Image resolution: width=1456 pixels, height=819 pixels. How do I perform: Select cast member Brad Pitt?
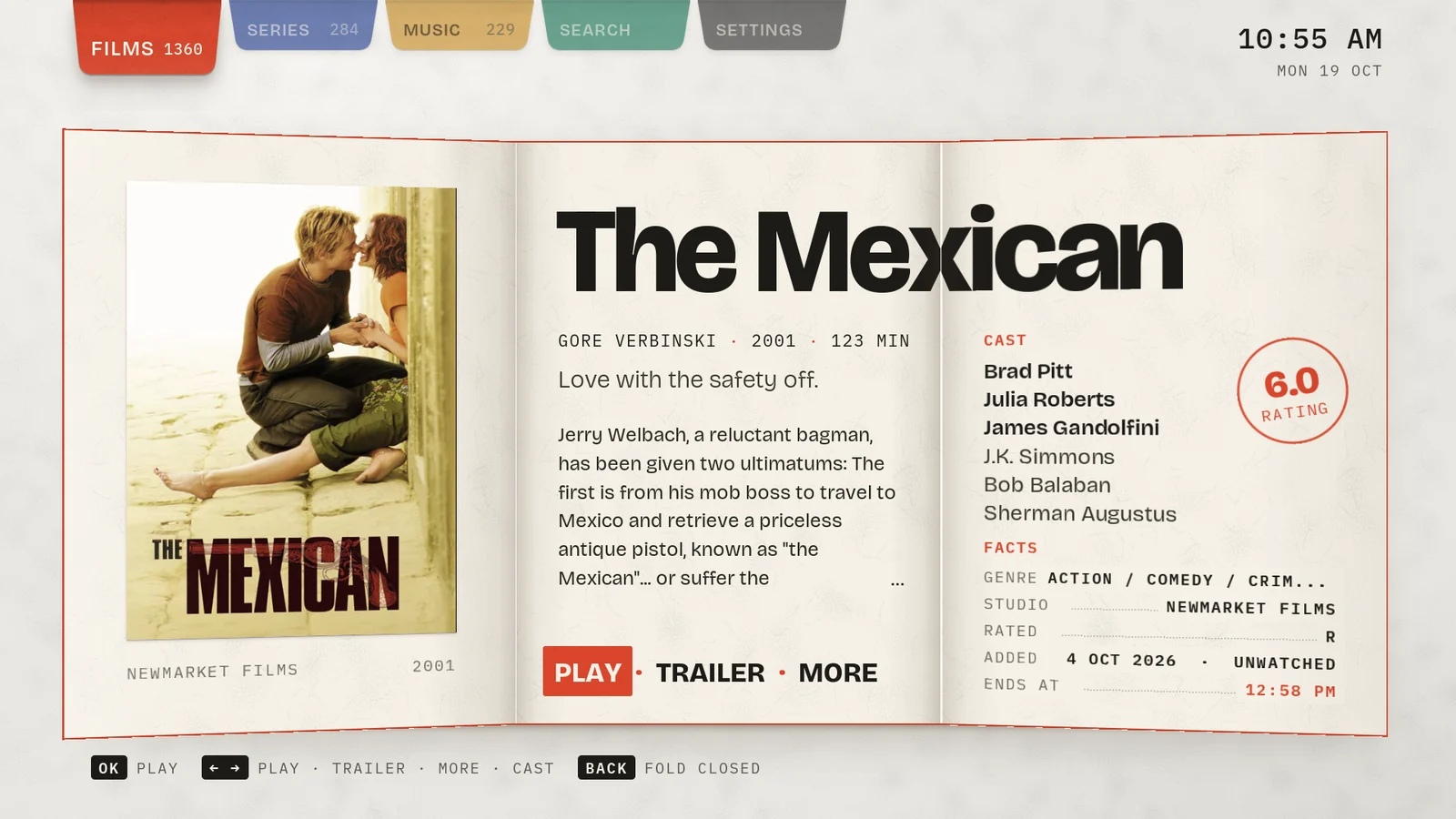click(1027, 371)
